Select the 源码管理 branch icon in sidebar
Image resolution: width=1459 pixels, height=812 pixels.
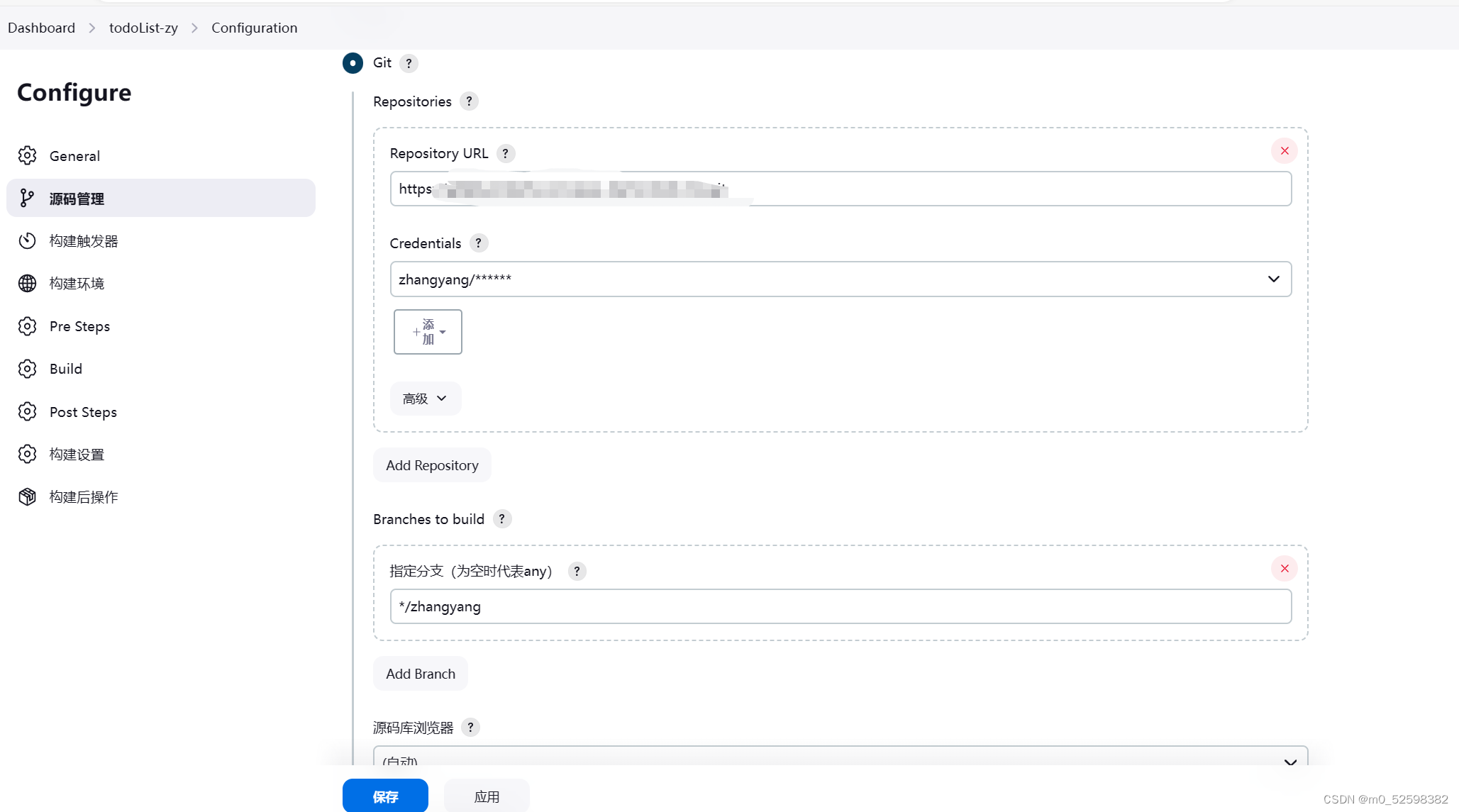tap(27, 198)
